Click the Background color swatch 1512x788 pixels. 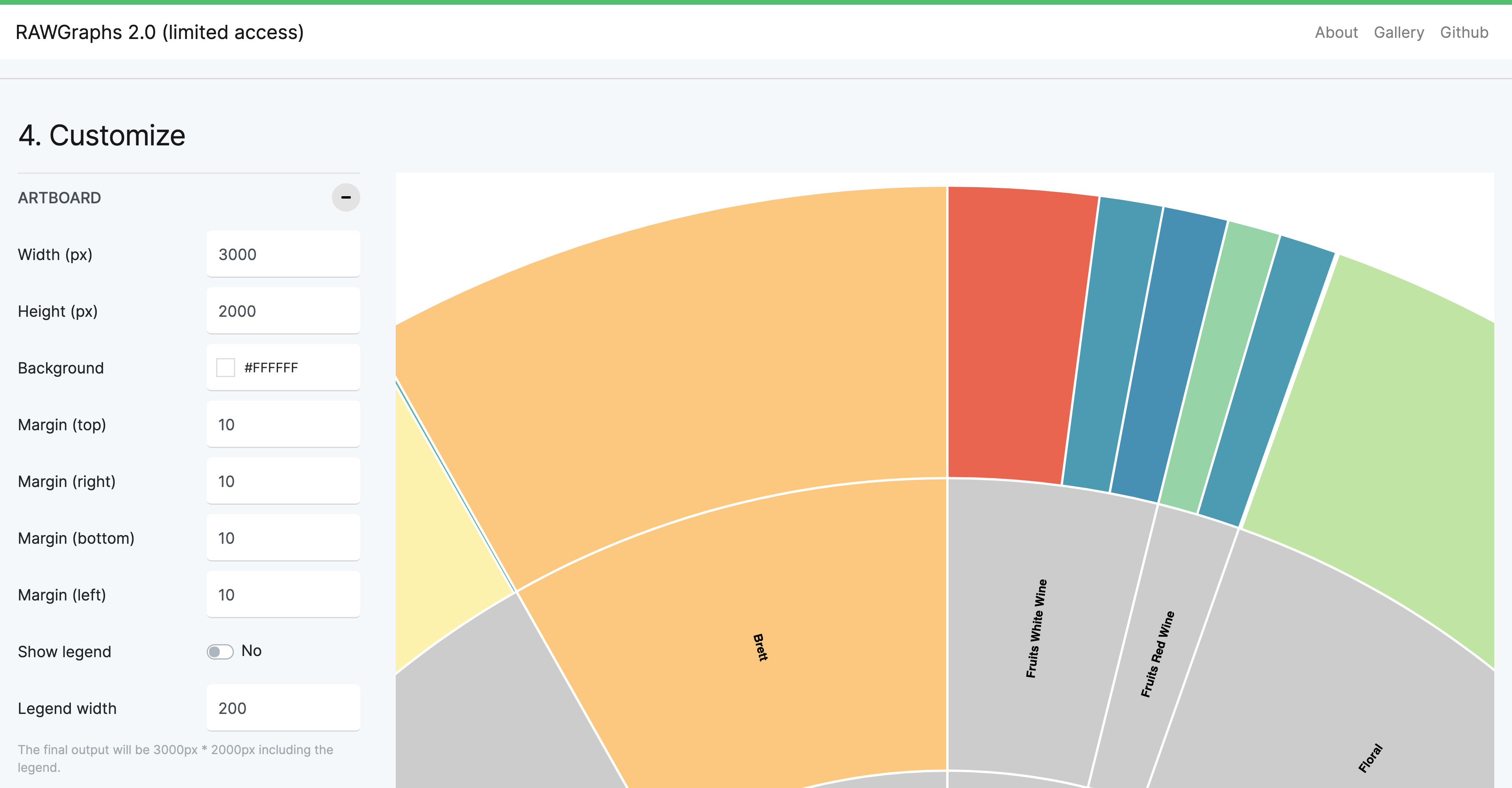225,368
